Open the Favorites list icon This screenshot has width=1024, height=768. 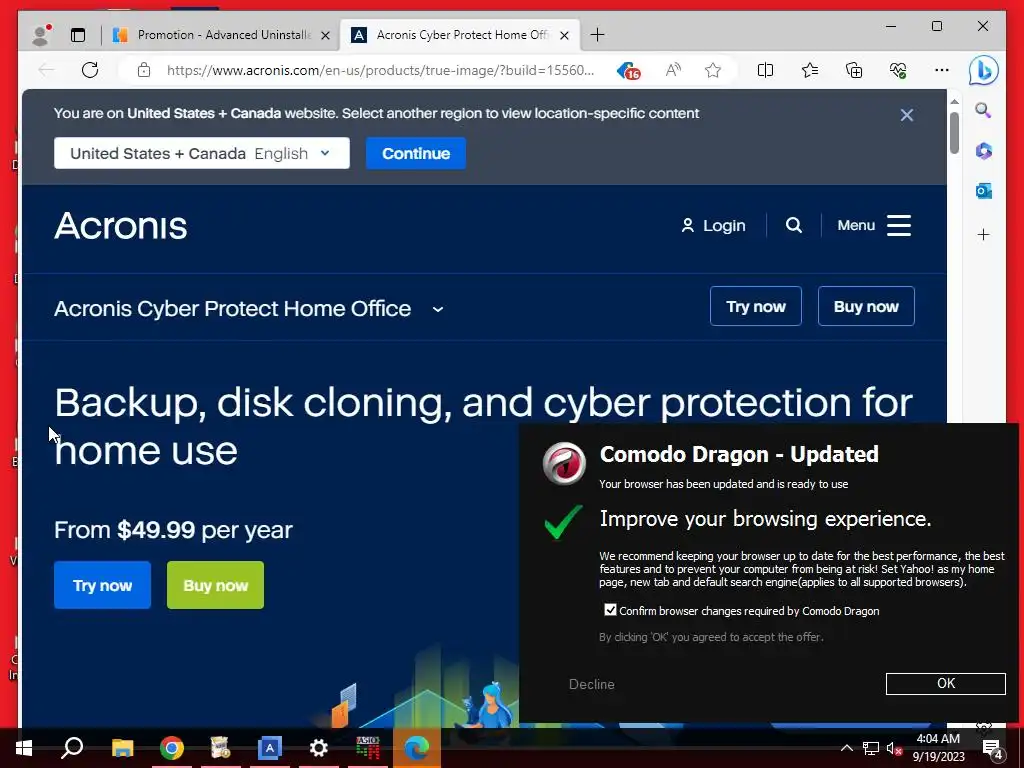point(810,70)
